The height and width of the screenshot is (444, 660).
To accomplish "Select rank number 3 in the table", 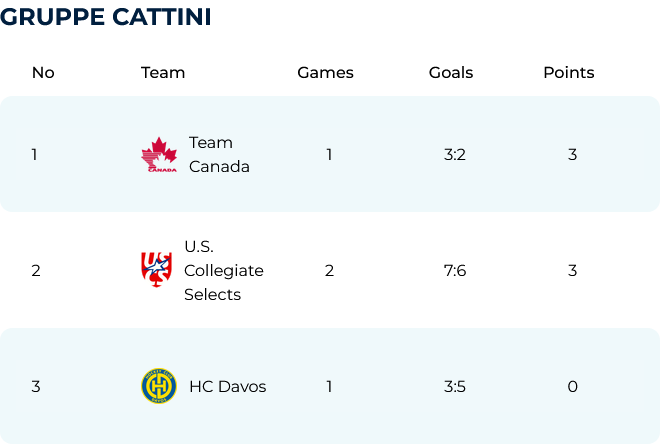I will (36, 386).
